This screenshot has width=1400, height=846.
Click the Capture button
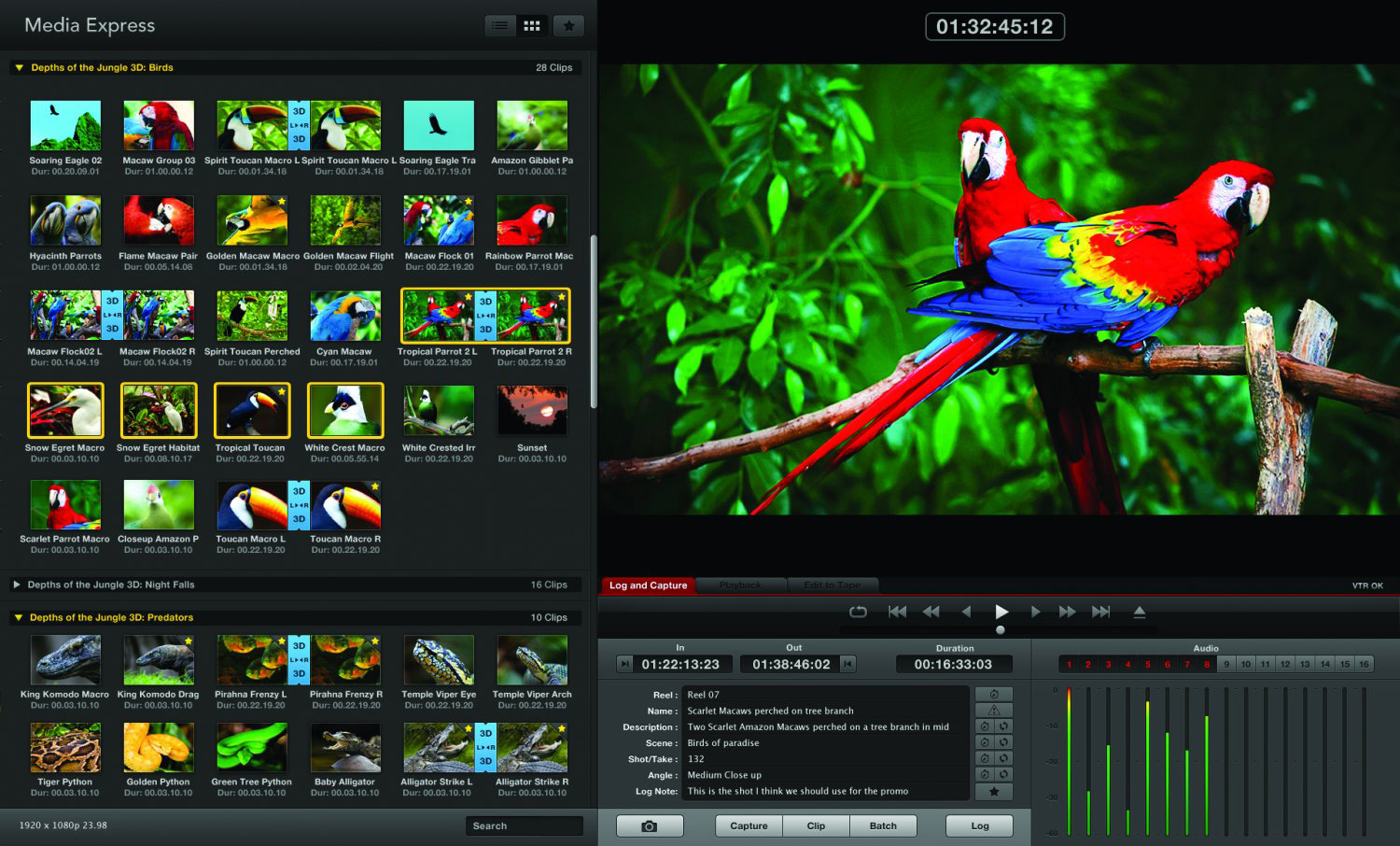coord(749,826)
